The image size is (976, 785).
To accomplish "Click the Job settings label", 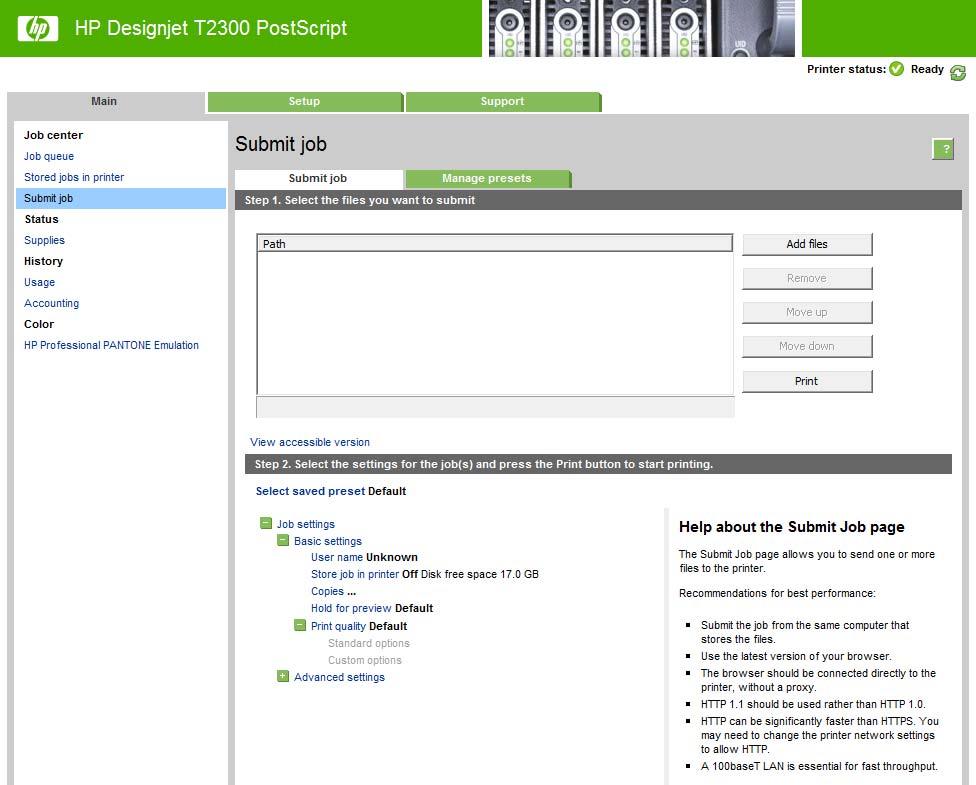I will (x=306, y=524).
